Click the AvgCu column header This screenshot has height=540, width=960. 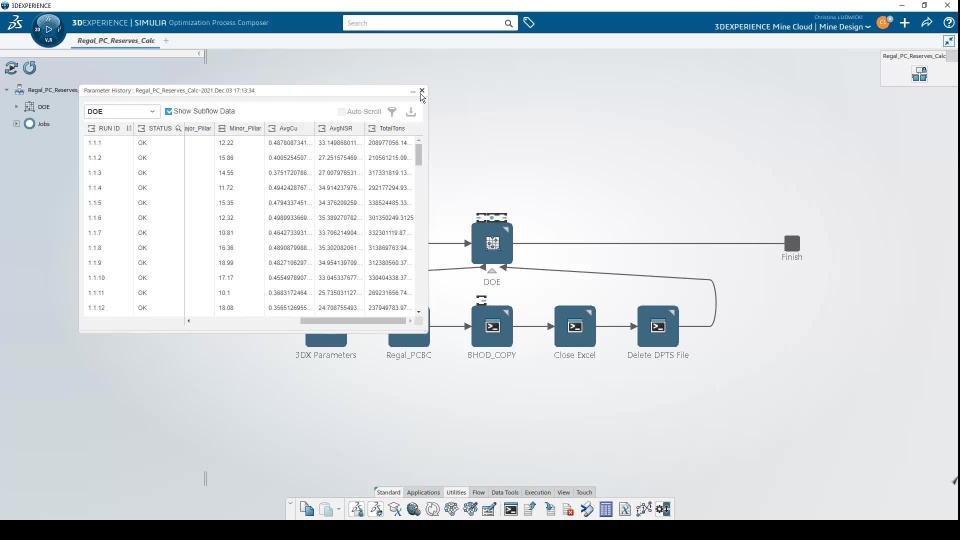click(x=290, y=129)
